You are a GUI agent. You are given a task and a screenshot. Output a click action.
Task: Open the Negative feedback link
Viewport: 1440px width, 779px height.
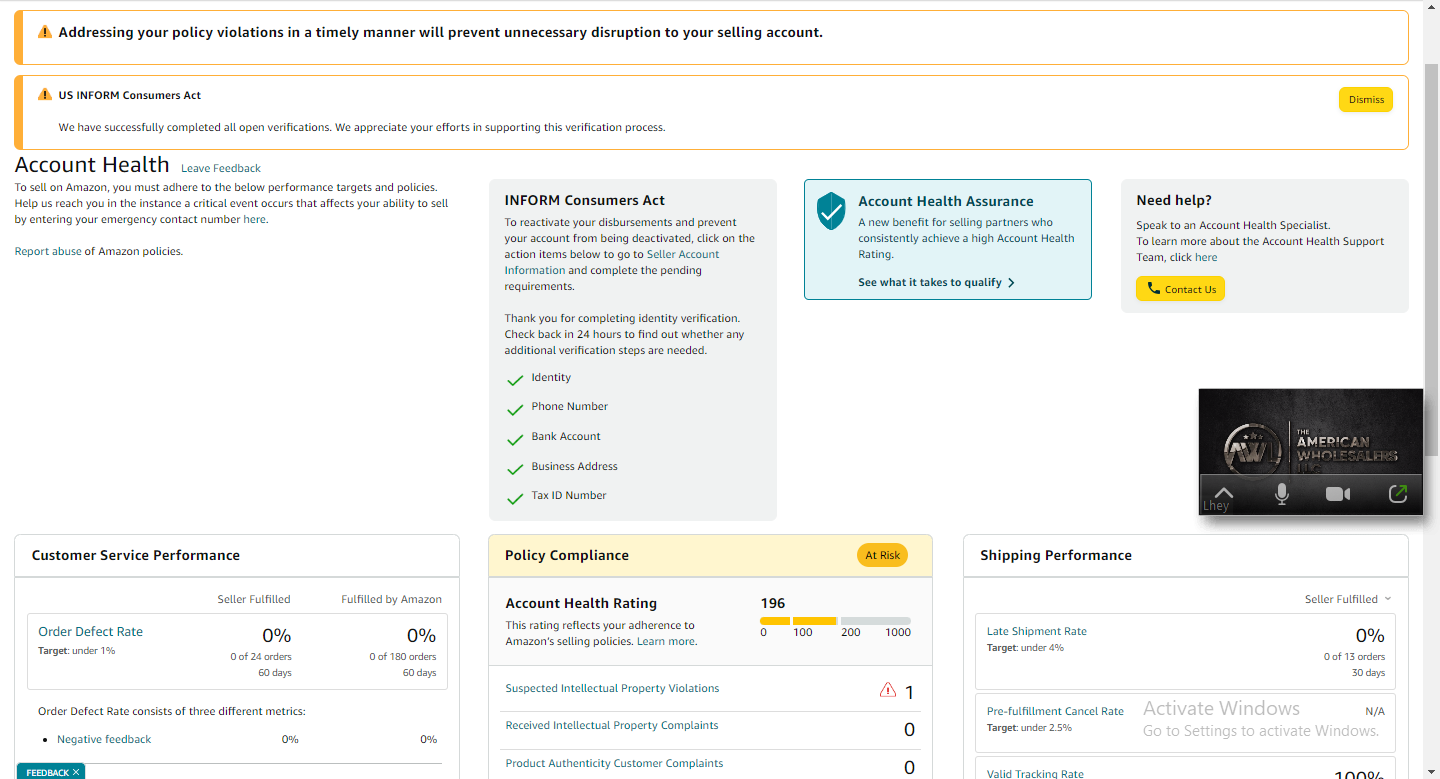[x=104, y=739]
